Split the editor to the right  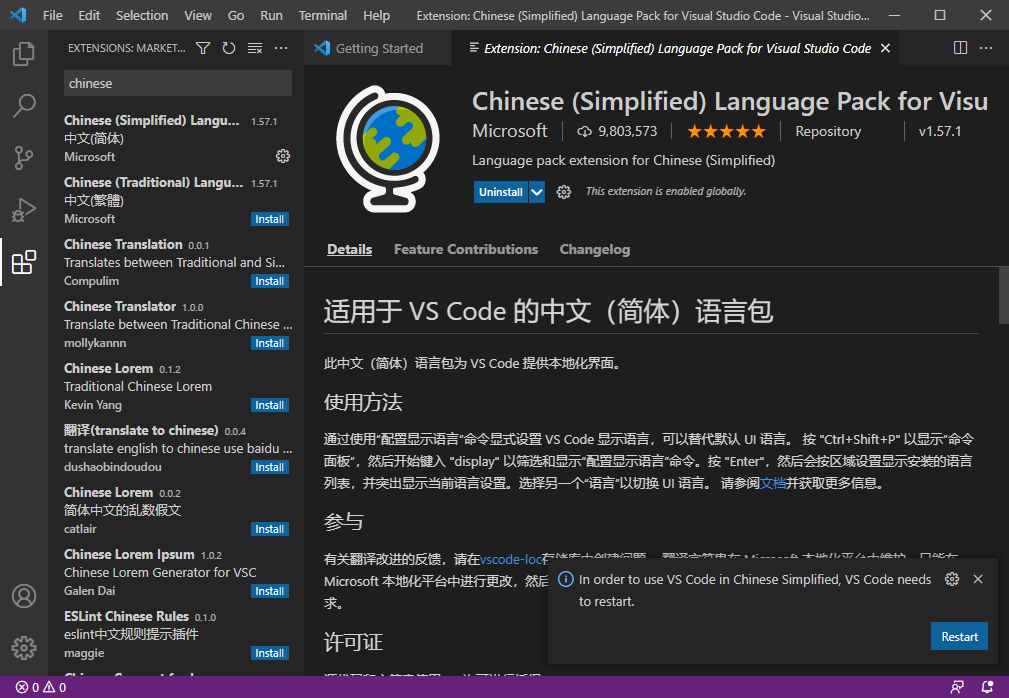960,48
